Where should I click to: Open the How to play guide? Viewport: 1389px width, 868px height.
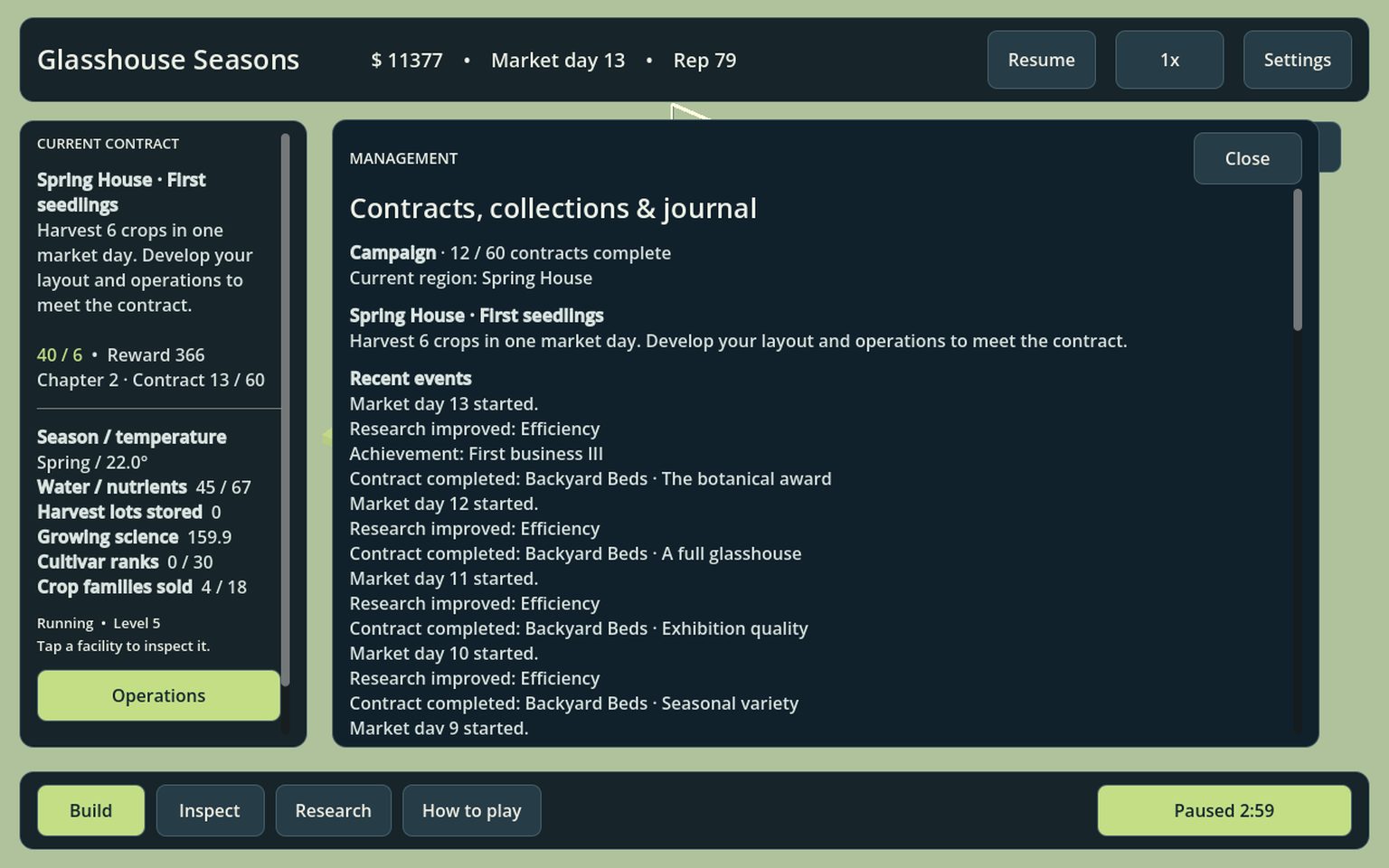point(471,810)
